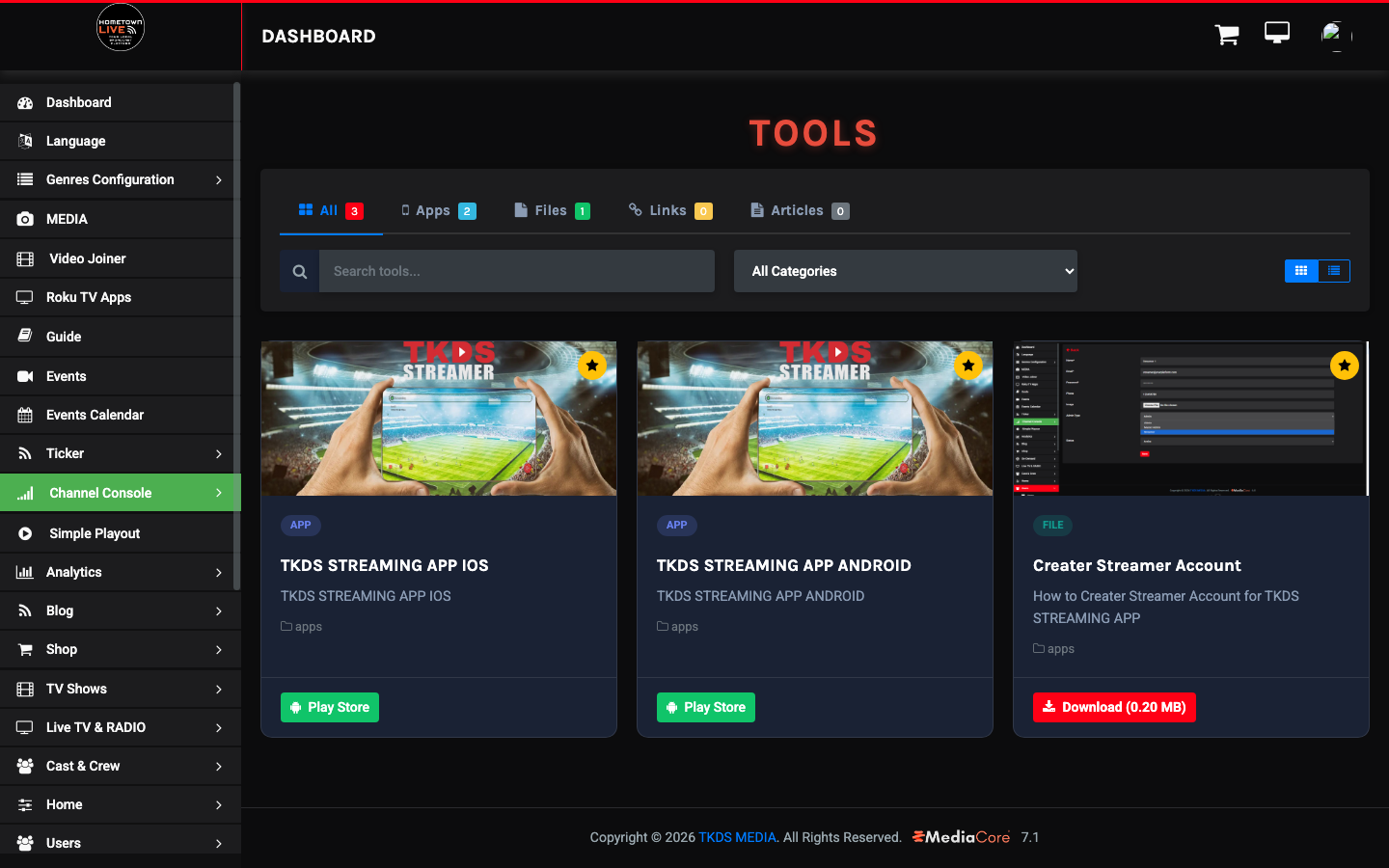Expand the Ticker submenu chevron
Screen dimensions: 1389x868
pyautogui.click(x=219, y=453)
